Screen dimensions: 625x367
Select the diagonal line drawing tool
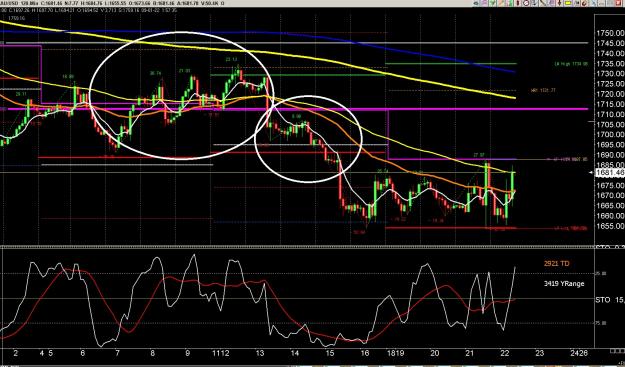542,3
